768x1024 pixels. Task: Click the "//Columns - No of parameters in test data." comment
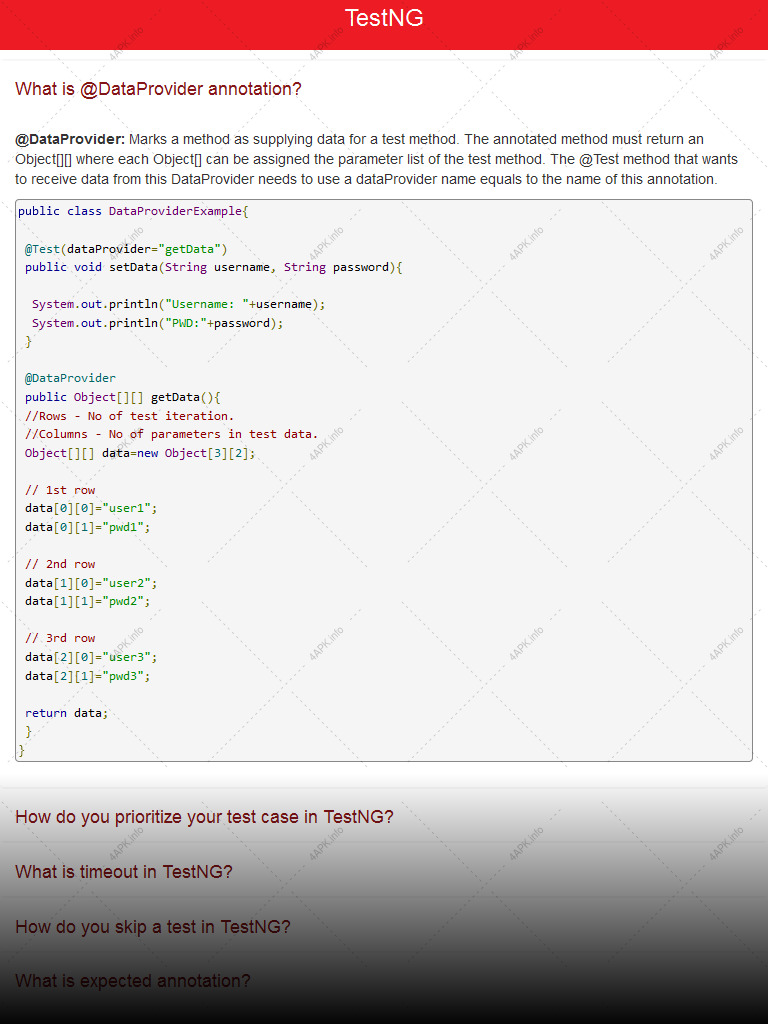tap(171, 434)
